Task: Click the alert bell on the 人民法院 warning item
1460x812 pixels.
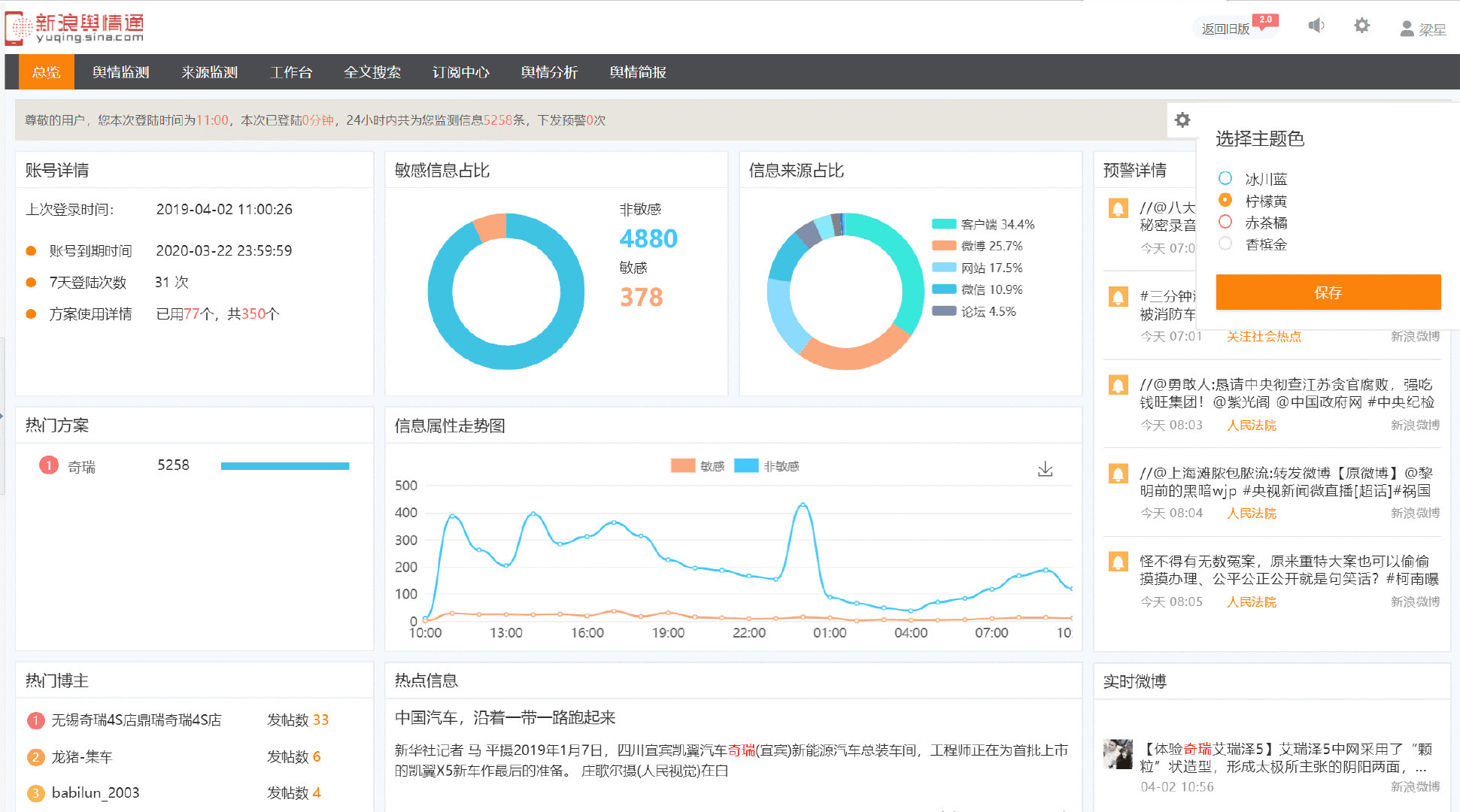Action: click(1118, 384)
